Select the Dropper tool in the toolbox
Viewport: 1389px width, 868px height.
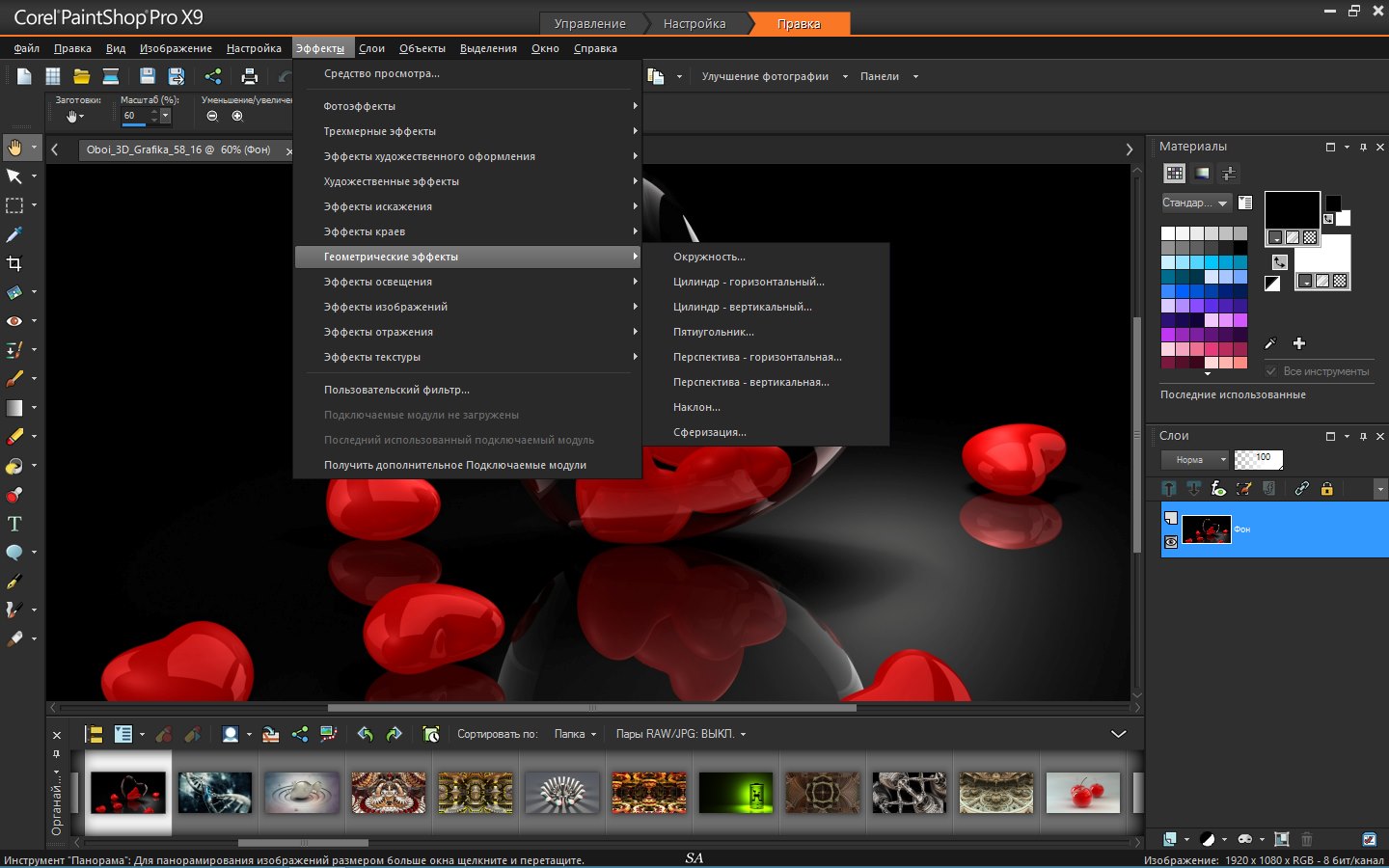click(x=14, y=234)
